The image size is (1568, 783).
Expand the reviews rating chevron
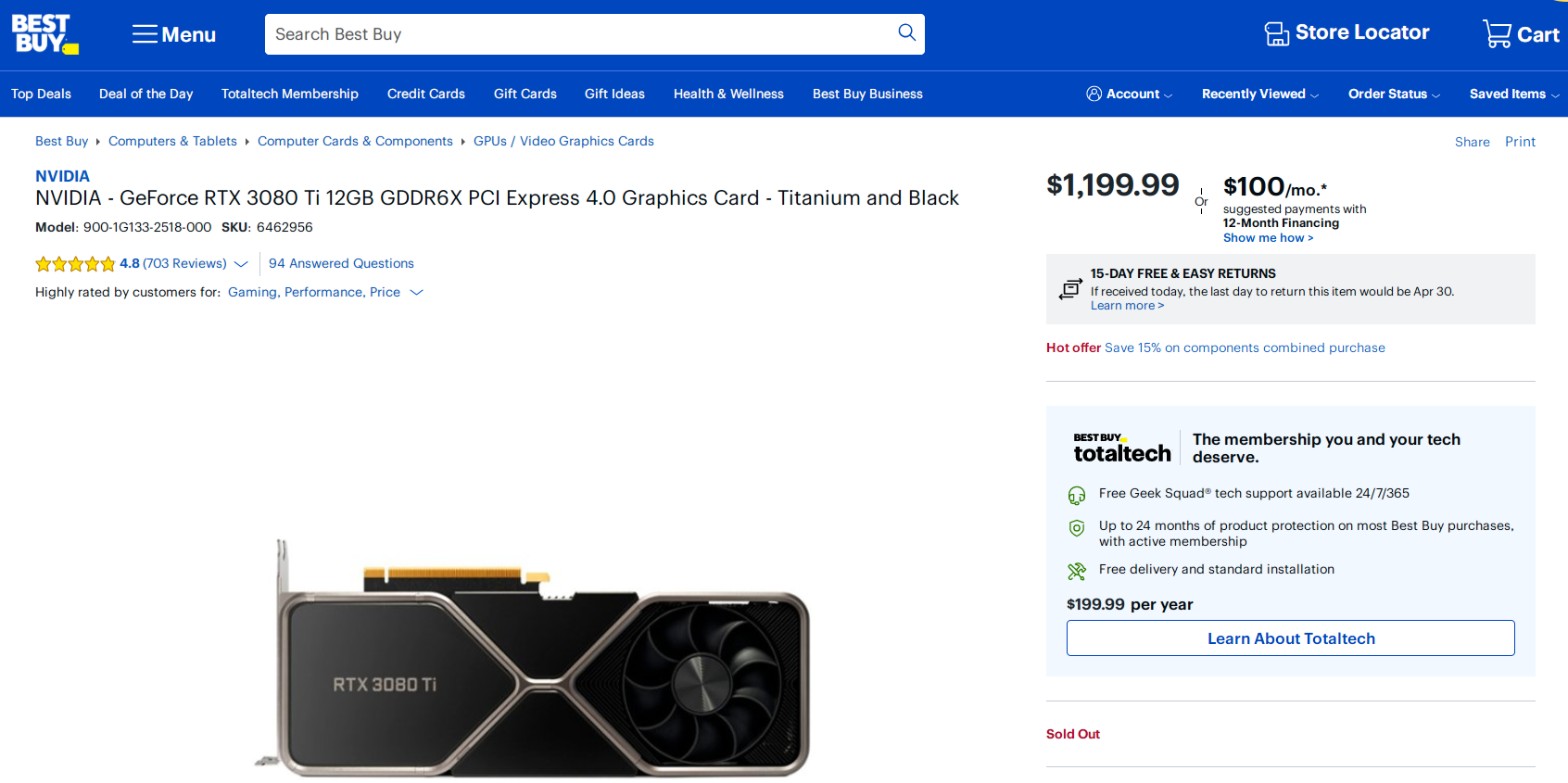(242, 264)
